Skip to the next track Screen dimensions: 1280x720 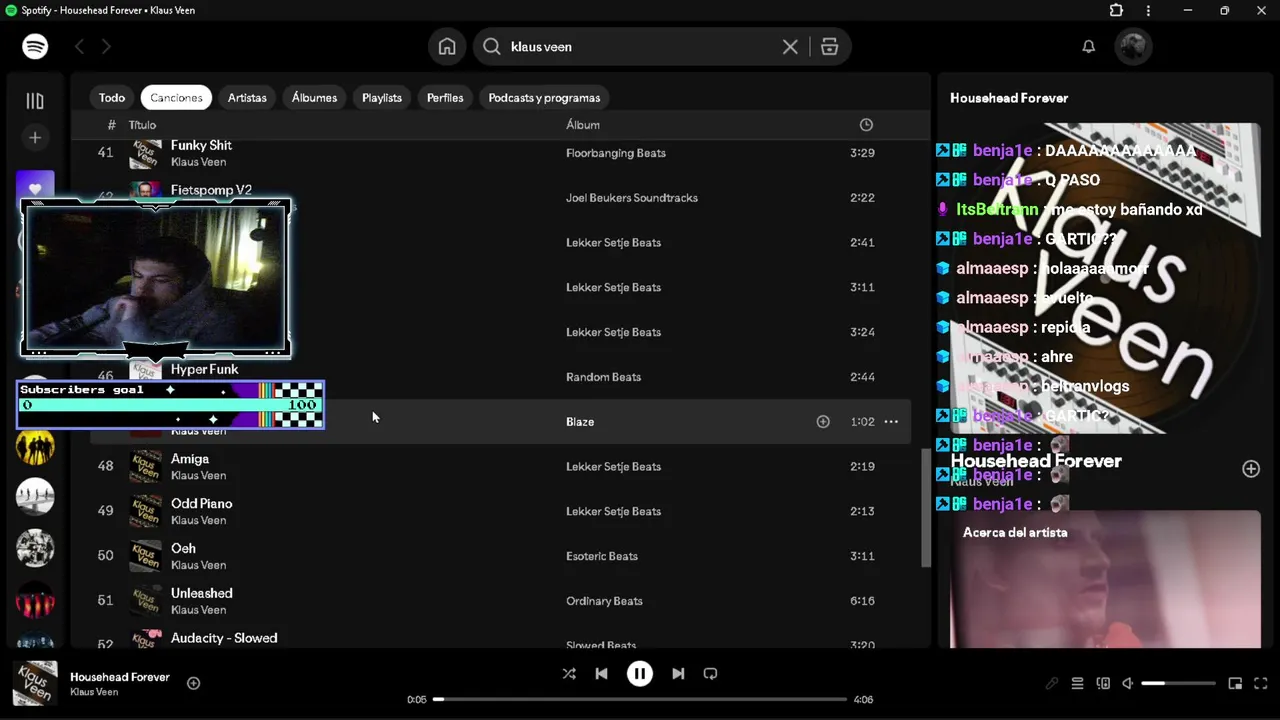tap(678, 674)
